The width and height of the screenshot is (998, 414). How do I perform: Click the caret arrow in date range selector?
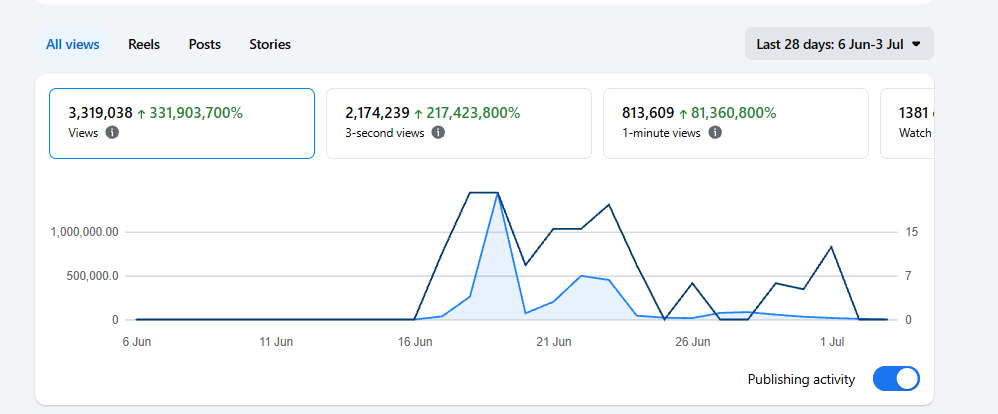click(916, 44)
